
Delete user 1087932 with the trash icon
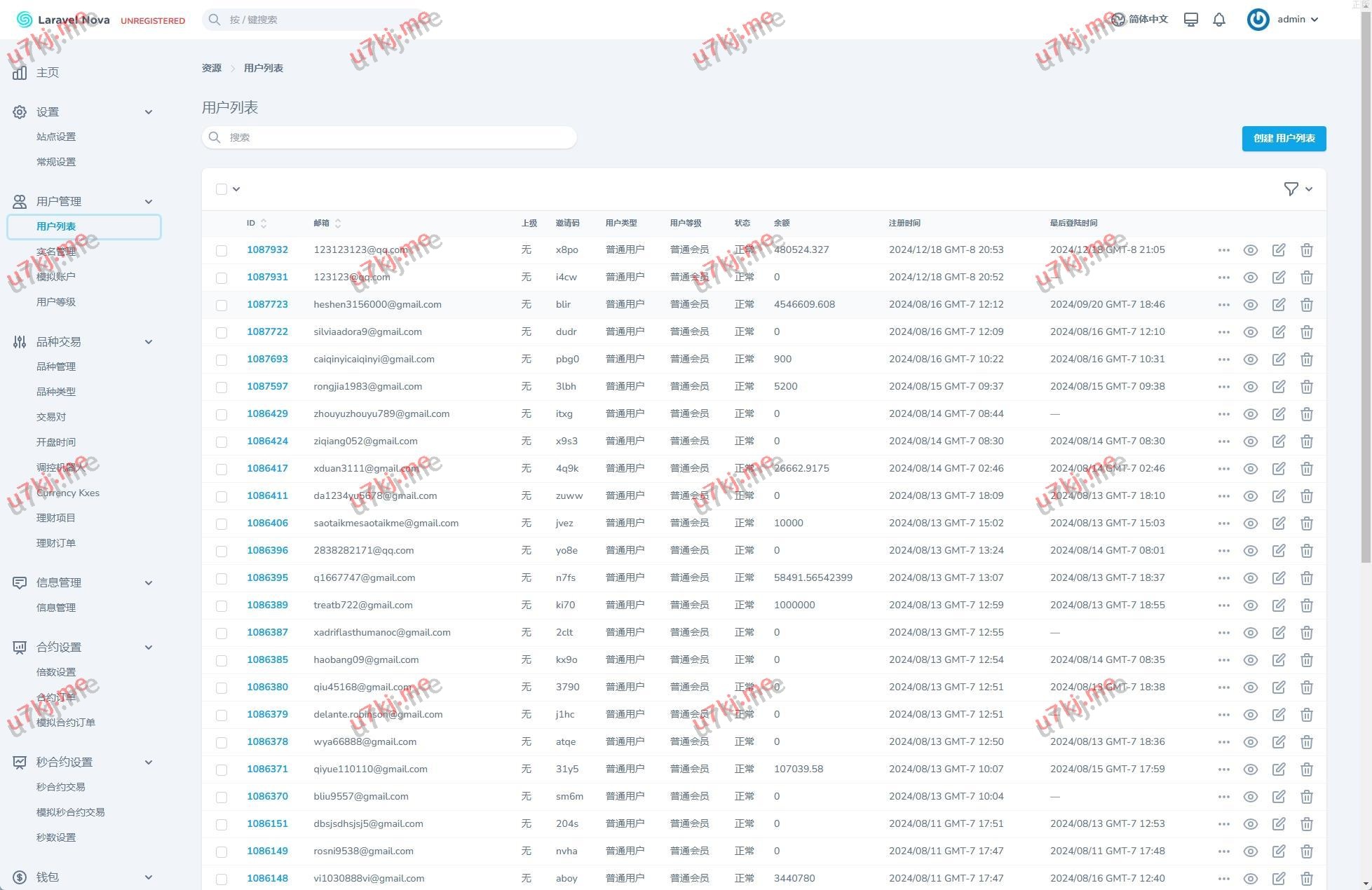tap(1306, 250)
